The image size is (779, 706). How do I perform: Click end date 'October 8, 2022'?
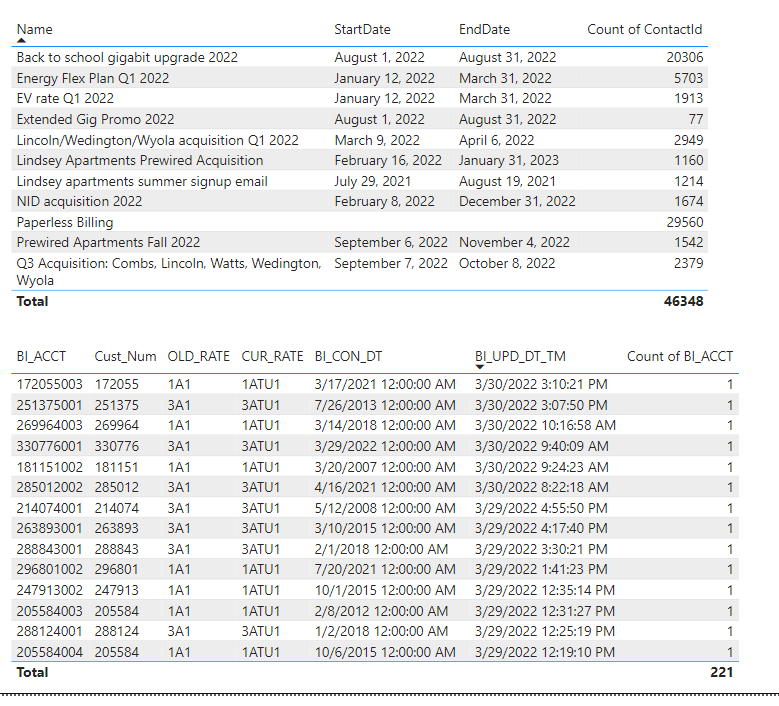[507, 263]
